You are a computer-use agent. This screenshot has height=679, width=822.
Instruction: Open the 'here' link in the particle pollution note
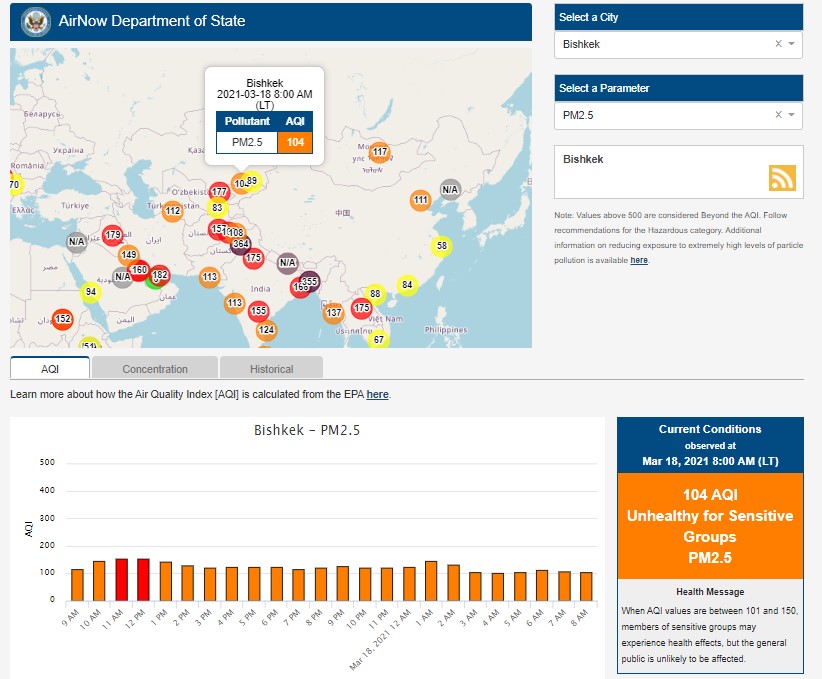tap(639, 260)
